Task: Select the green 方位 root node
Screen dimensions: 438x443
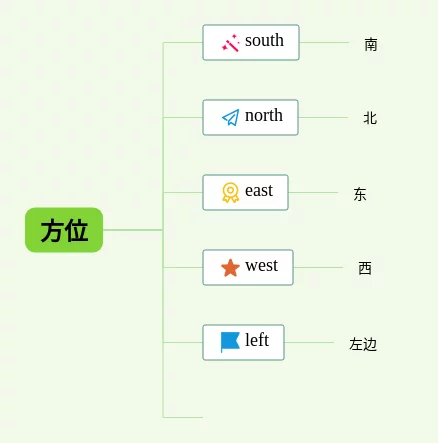Action: [x=64, y=230]
